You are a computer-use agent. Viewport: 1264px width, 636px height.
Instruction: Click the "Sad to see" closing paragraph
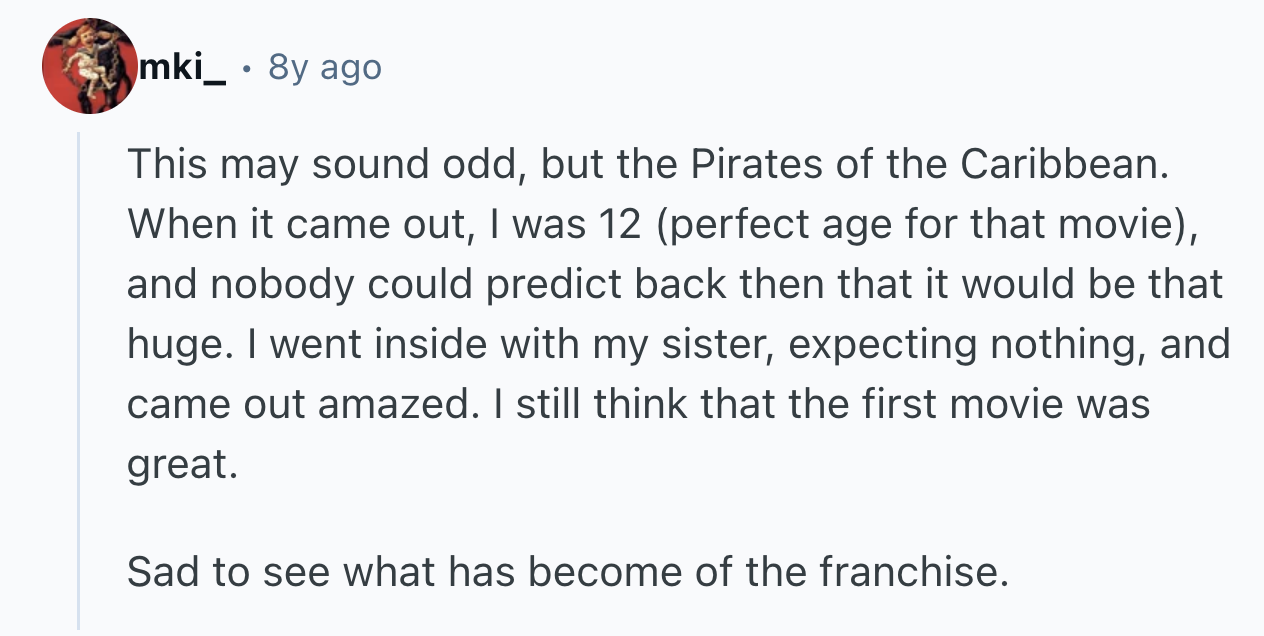(x=567, y=571)
